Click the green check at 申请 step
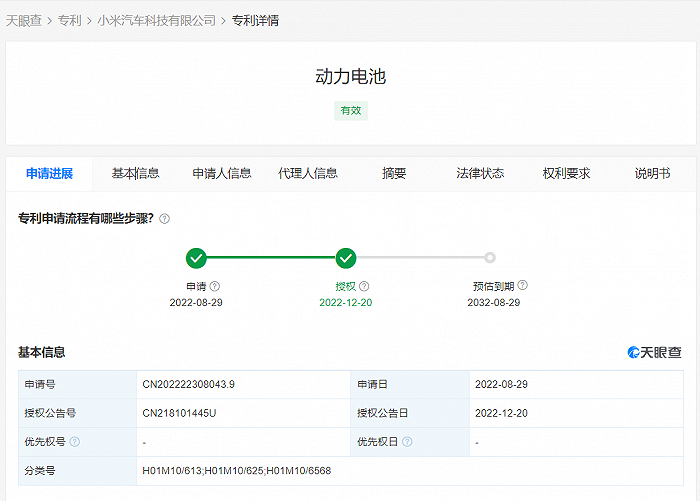 coord(196,258)
